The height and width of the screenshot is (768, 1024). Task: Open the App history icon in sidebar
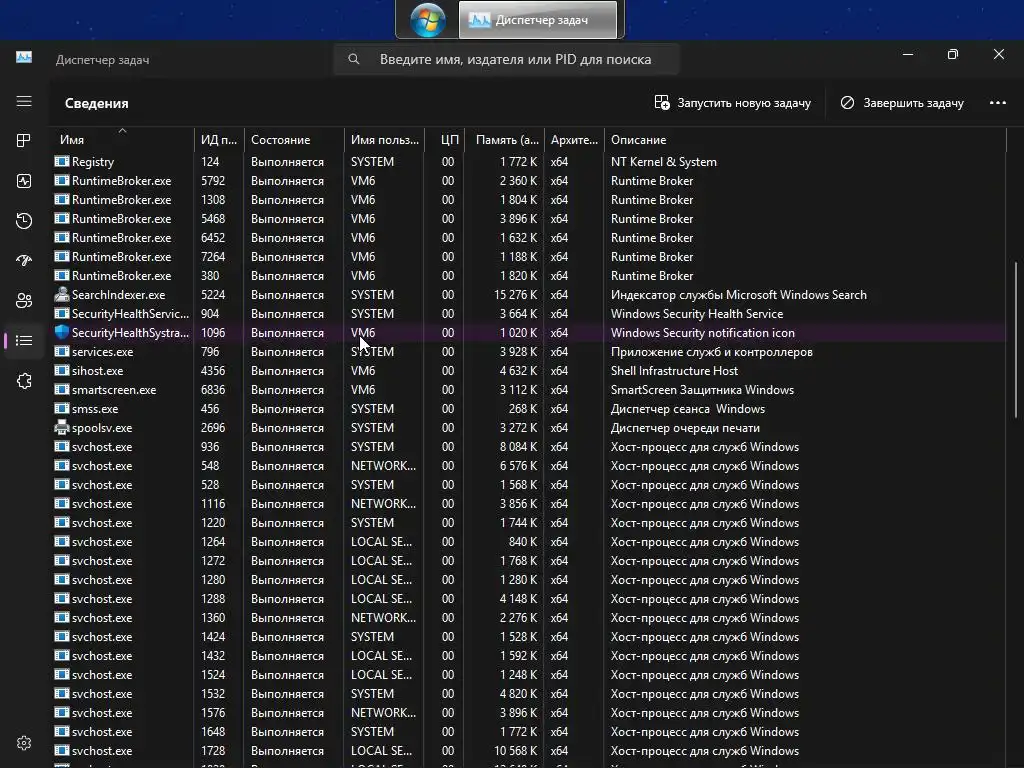pyautogui.click(x=24, y=221)
